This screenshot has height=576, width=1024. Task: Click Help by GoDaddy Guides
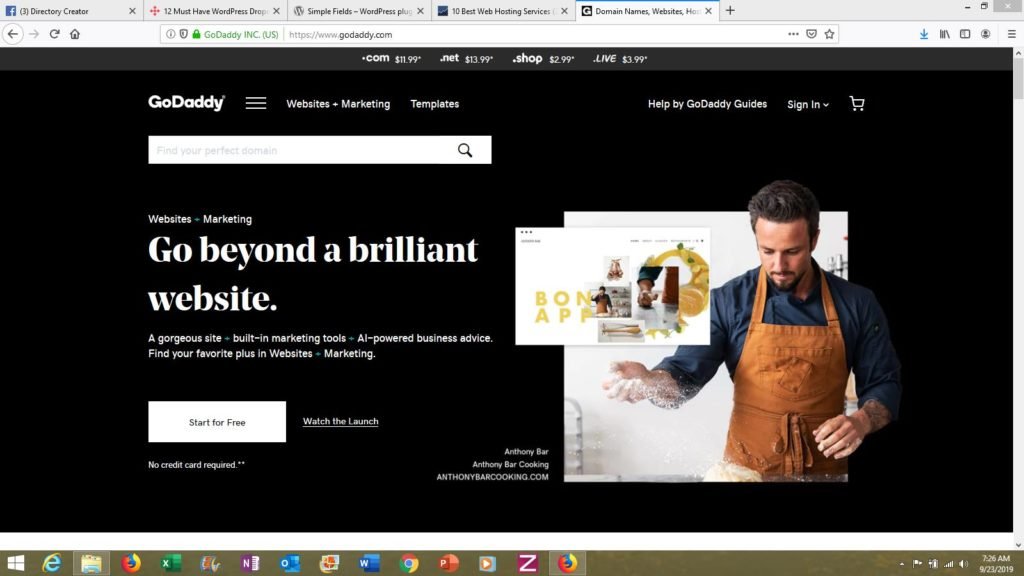point(707,104)
